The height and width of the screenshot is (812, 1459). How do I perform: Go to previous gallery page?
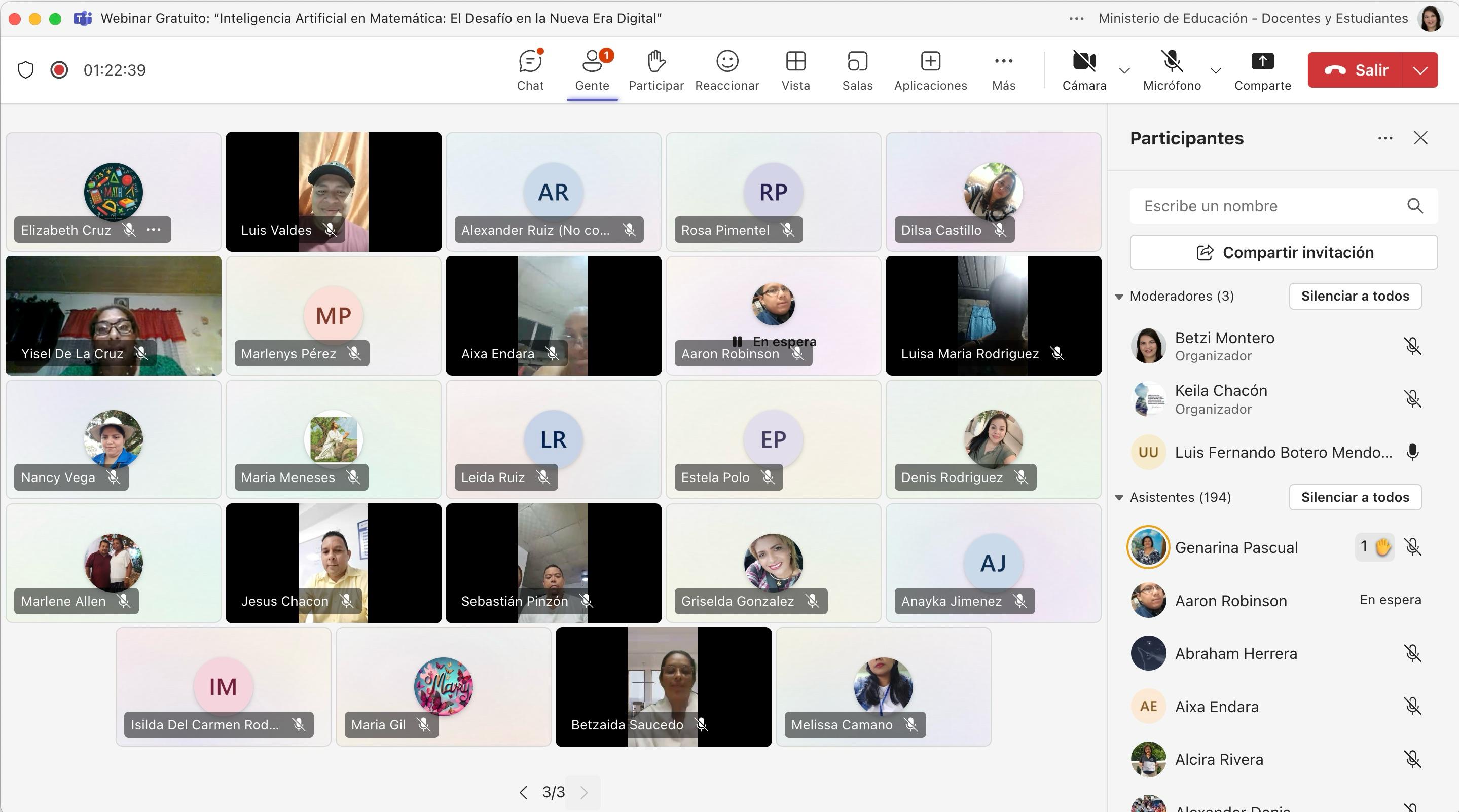pyautogui.click(x=523, y=792)
